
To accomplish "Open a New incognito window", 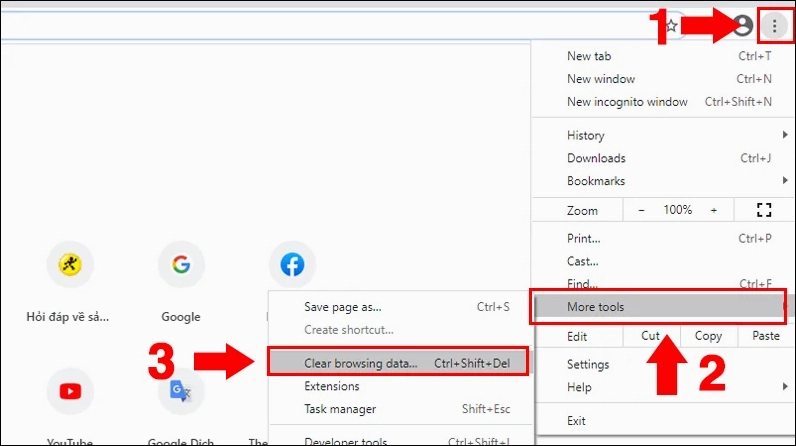I will (663, 101).
